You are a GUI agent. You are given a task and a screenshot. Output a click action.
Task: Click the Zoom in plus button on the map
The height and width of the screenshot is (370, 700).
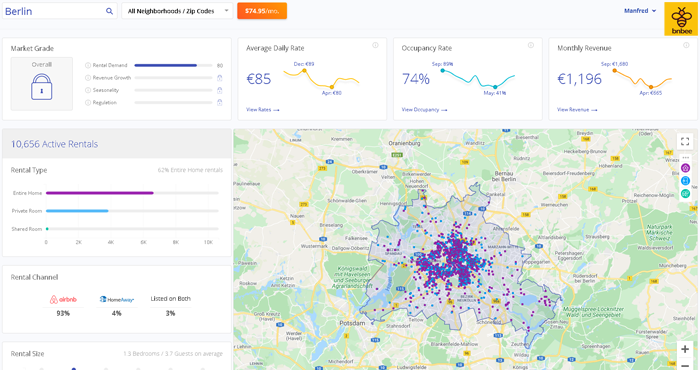click(x=685, y=349)
